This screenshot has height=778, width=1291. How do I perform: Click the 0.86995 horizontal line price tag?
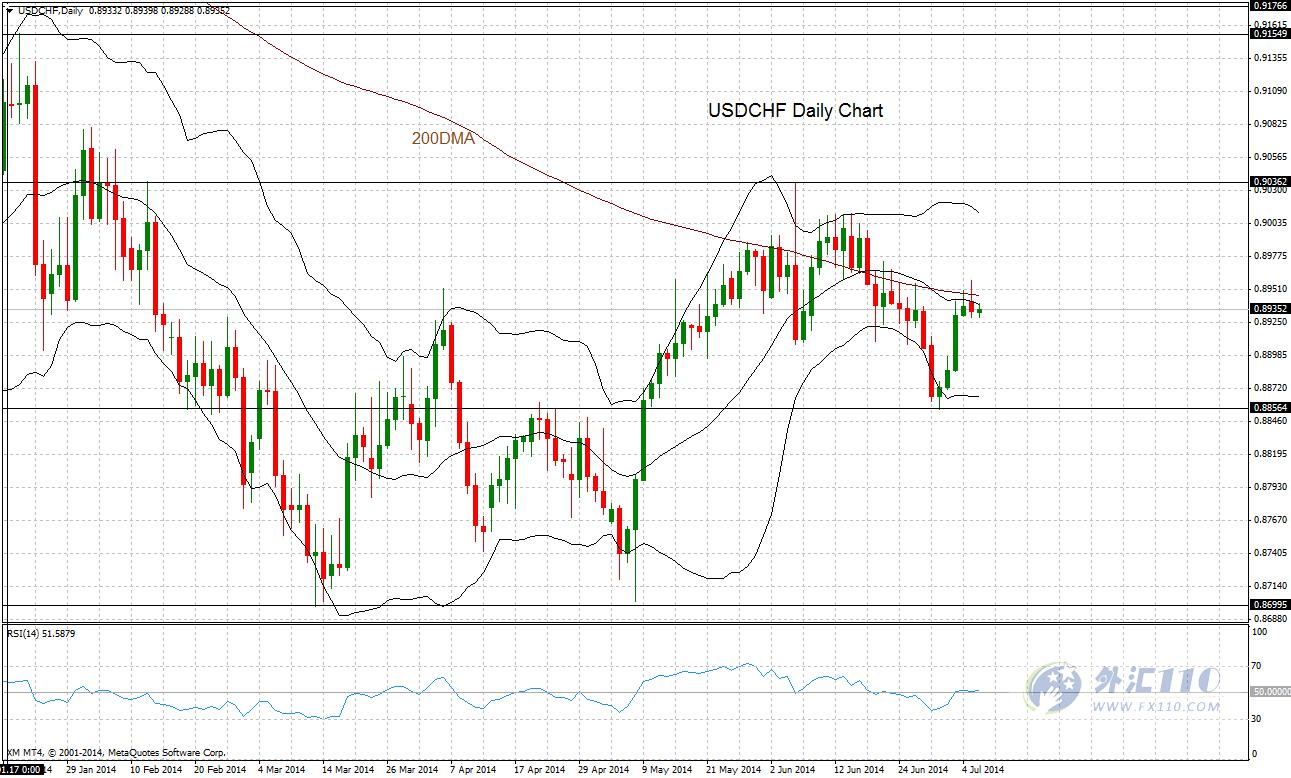pyautogui.click(x=1269, y=605)
